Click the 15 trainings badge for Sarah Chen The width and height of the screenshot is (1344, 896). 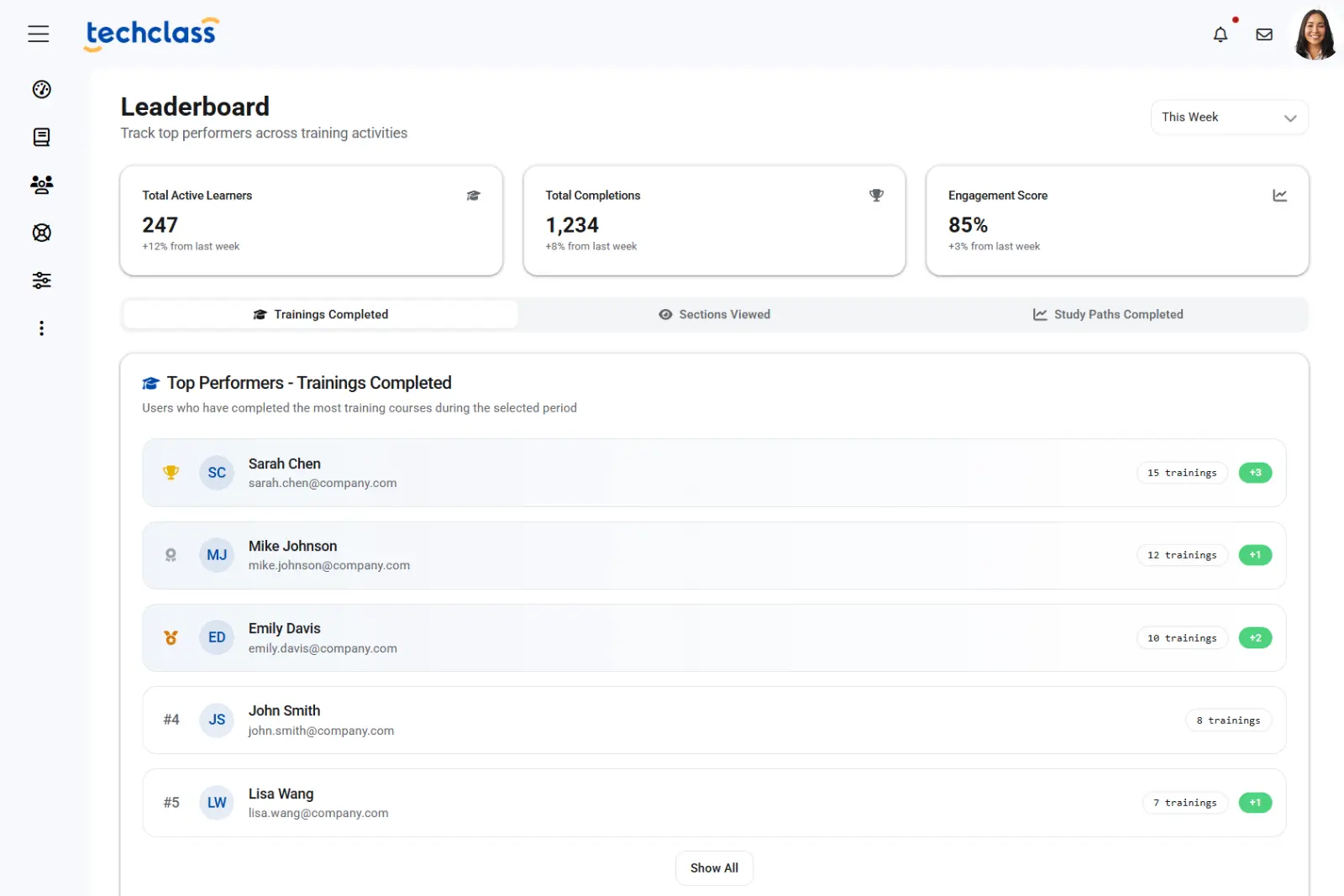click(1181, 472)
